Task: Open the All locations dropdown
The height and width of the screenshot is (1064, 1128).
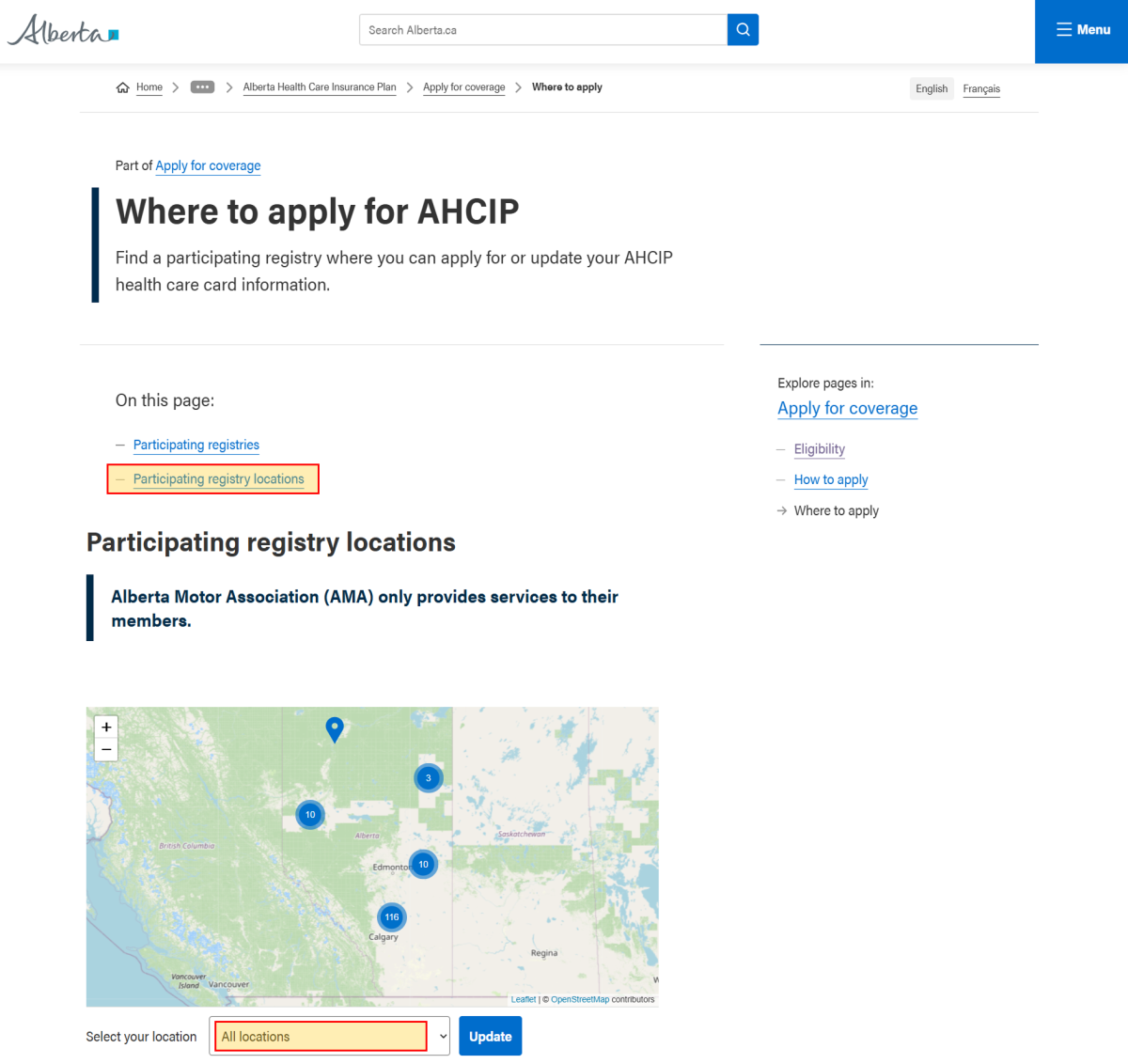Action: coord(329,1036)
